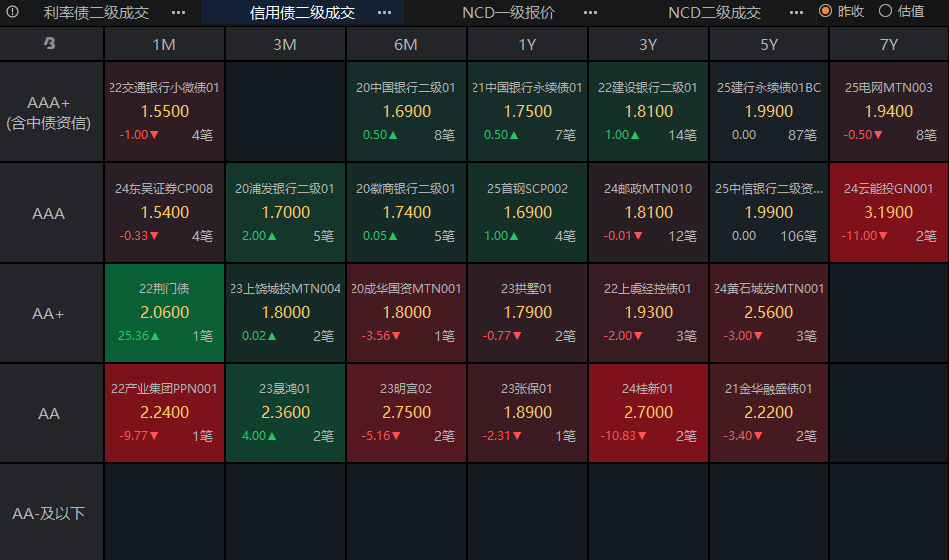Click the info icon beside 利率债二级成交
The width and height of the screenshot is (949, 560).
pos(12,12)
